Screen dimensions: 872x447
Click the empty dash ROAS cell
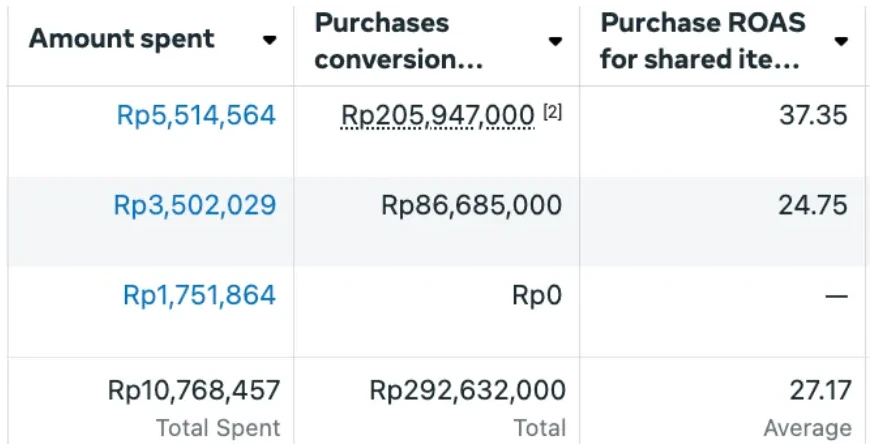pyautogui.click(x=836, y=296)
